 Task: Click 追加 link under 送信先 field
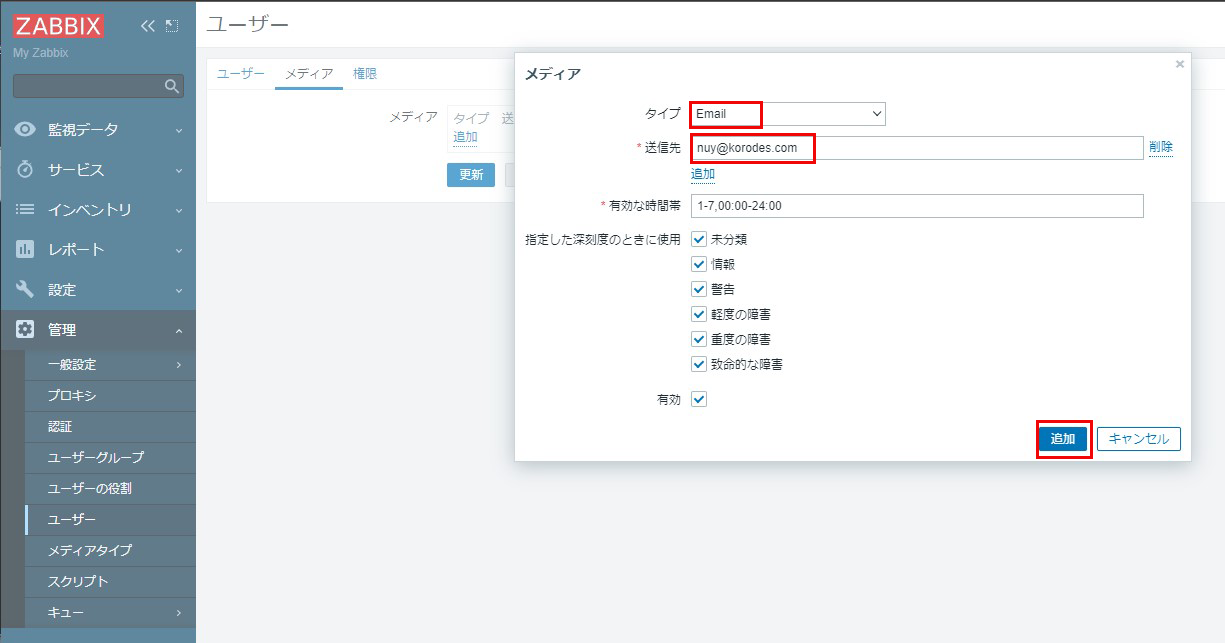[703, 174]
